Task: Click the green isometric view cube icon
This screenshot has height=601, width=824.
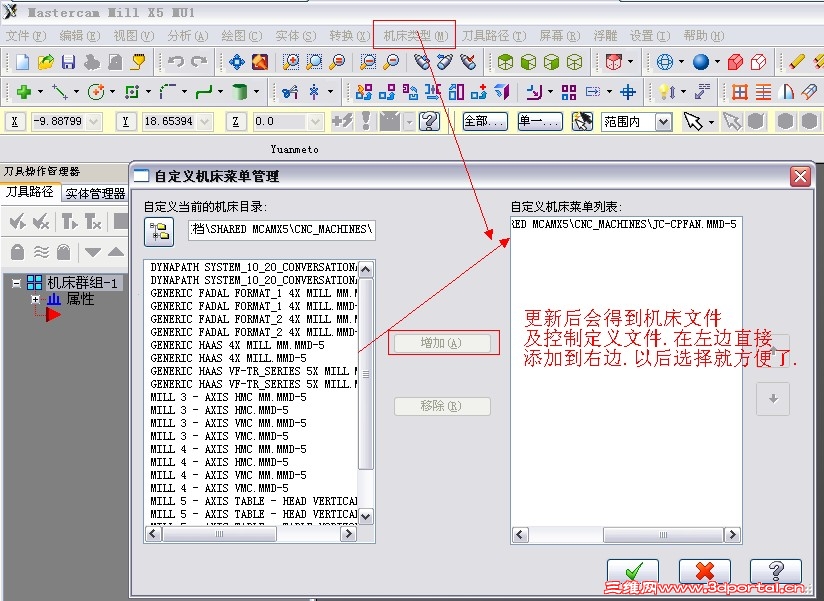Action: pos(505,62)
